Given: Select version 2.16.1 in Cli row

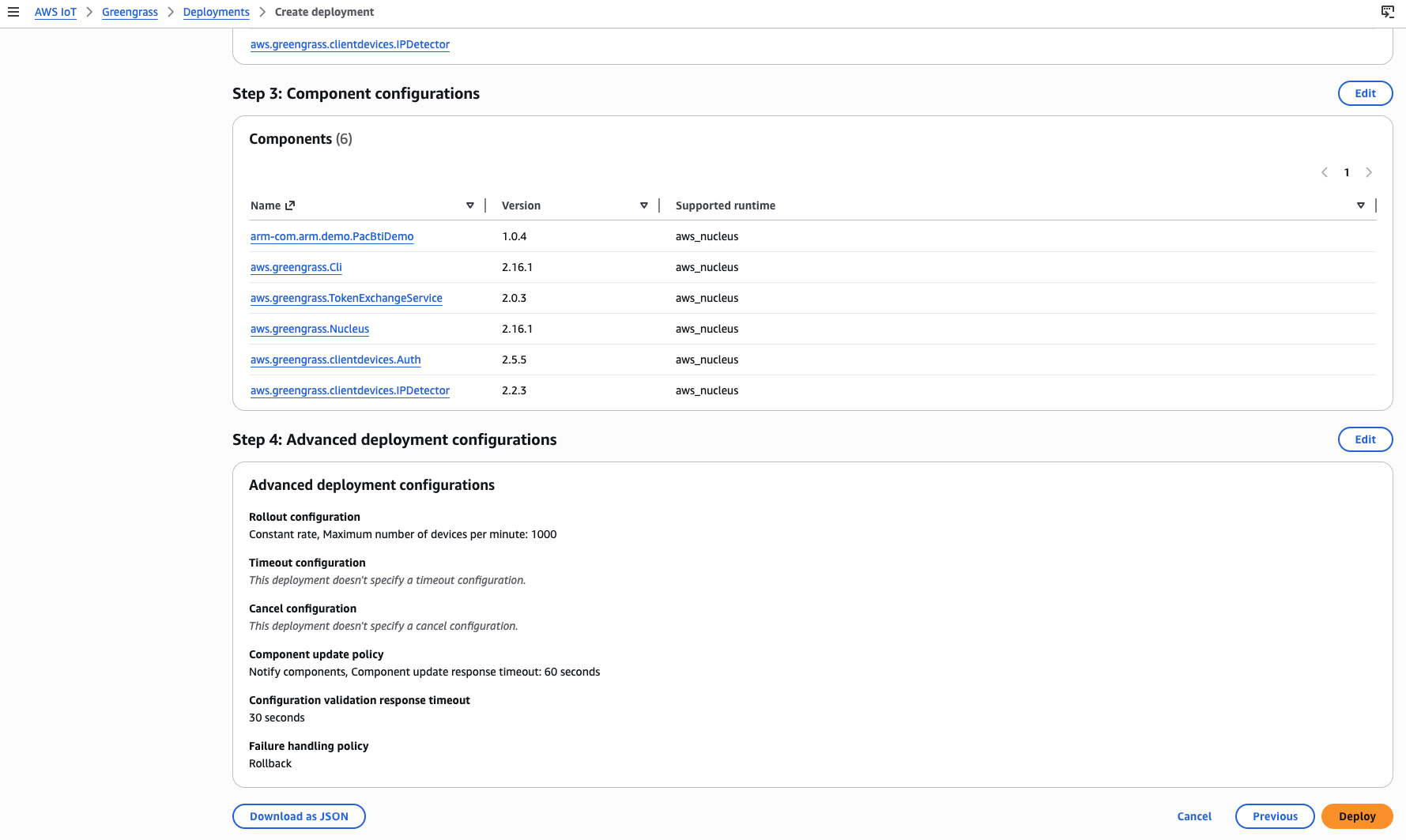Looking at the screenshot, I should click(517, 267).
